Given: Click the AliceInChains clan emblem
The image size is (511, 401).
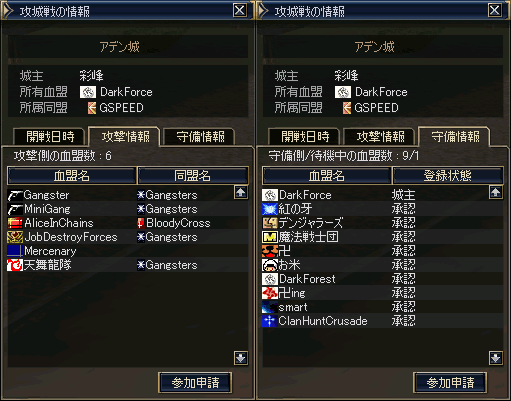Looking at the screenshot, I should tap(15, 223).
